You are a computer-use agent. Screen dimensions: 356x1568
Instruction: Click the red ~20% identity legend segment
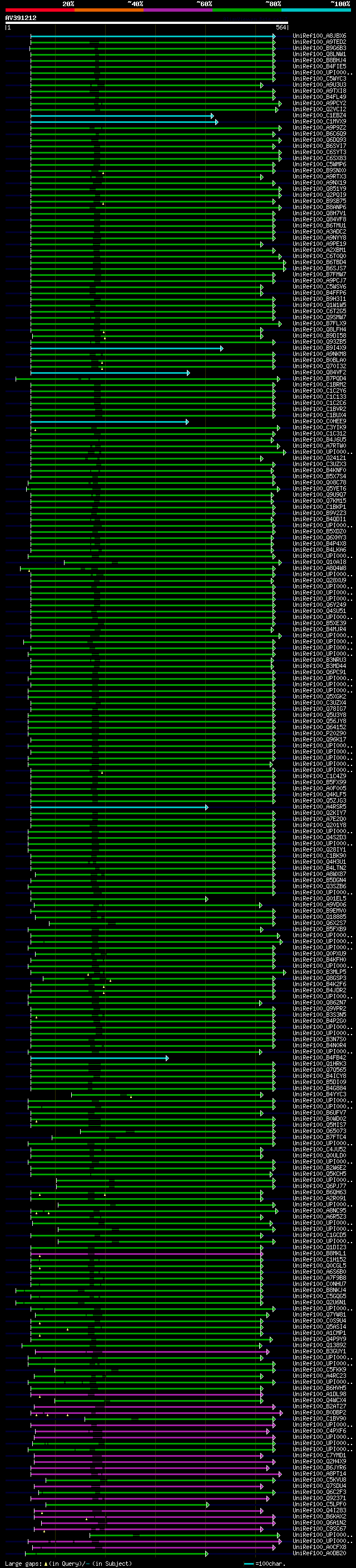pyautogui.click(x=39, y=10)
